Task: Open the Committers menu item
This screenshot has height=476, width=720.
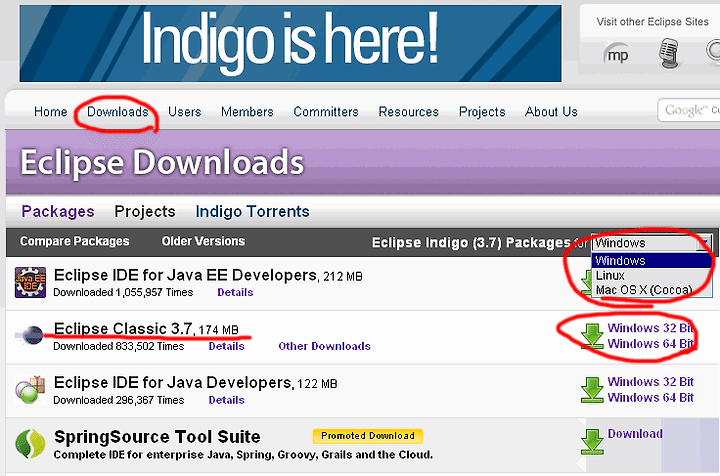Action: pyautogui.click(x=326, y=112)
